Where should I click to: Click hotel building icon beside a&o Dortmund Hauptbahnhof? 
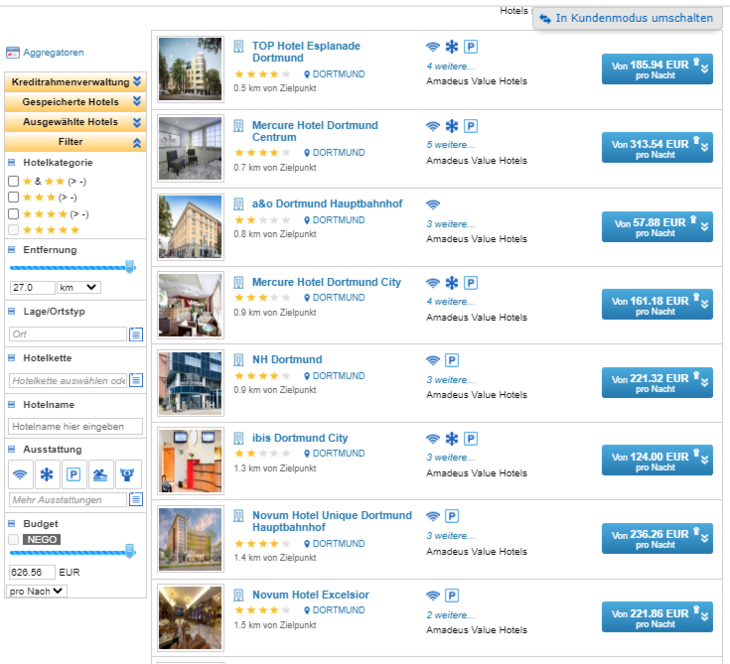(x=238, y=204)
